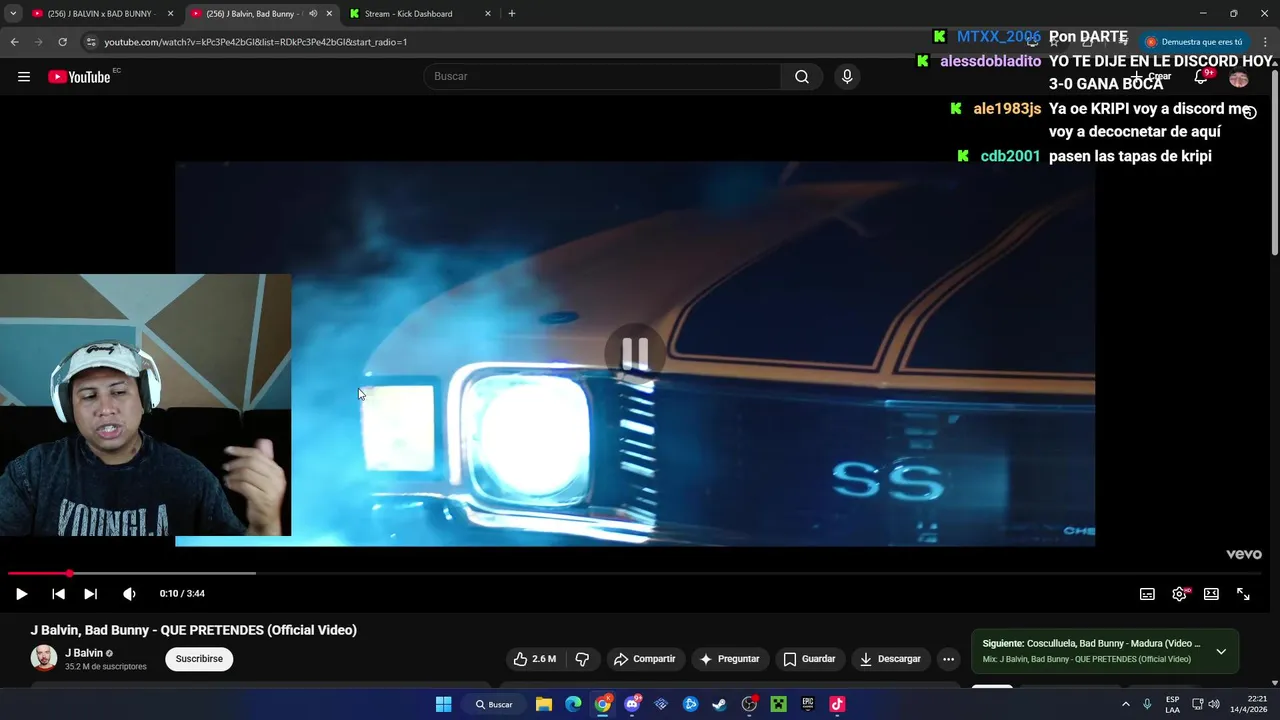Viewport: 1280px width, 720px height.
Task: Open Discord from the taskbar
Action: [632, 704]
